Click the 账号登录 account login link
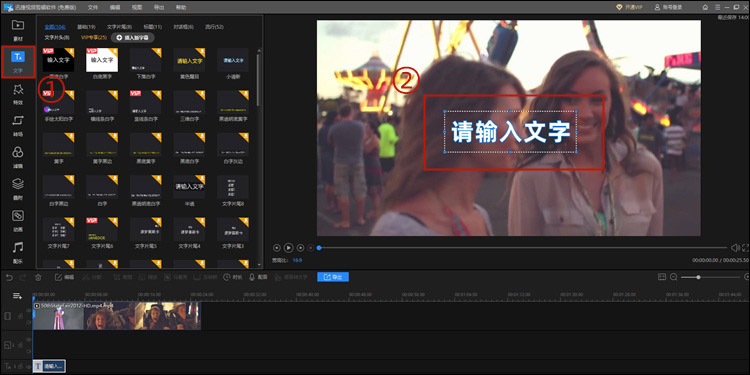 (x=669, y=8)
